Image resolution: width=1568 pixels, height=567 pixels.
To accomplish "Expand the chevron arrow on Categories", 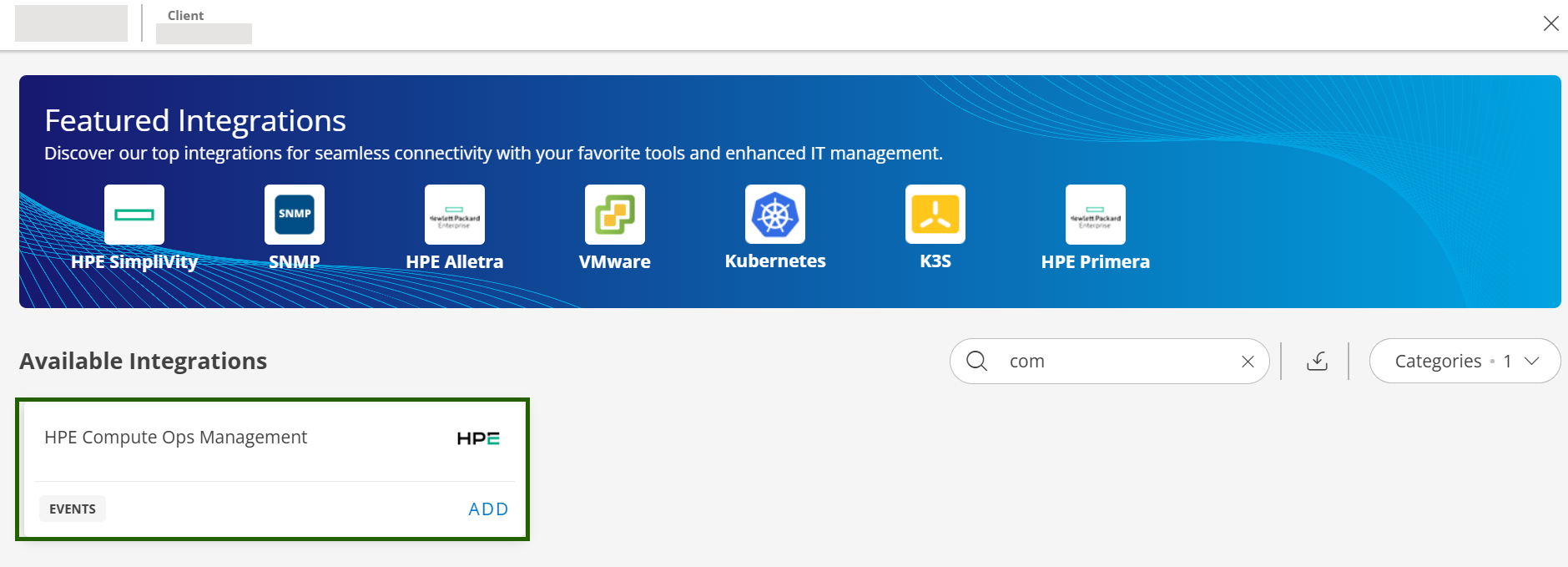I will [1531, 361].
